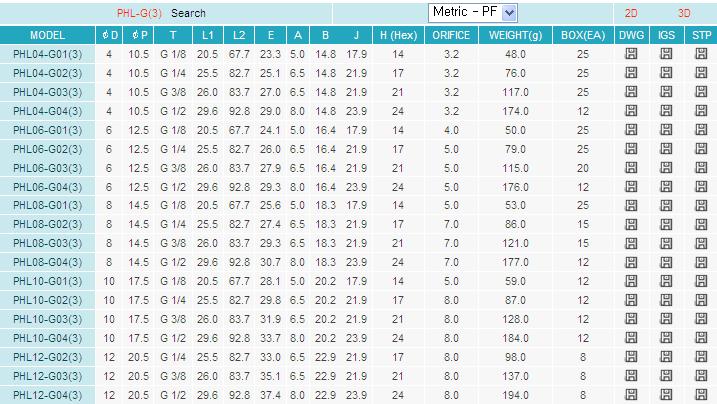Download STP file for PHL08-G04(3)
Viewport: 717px width, 404px height.
[701, 262]
